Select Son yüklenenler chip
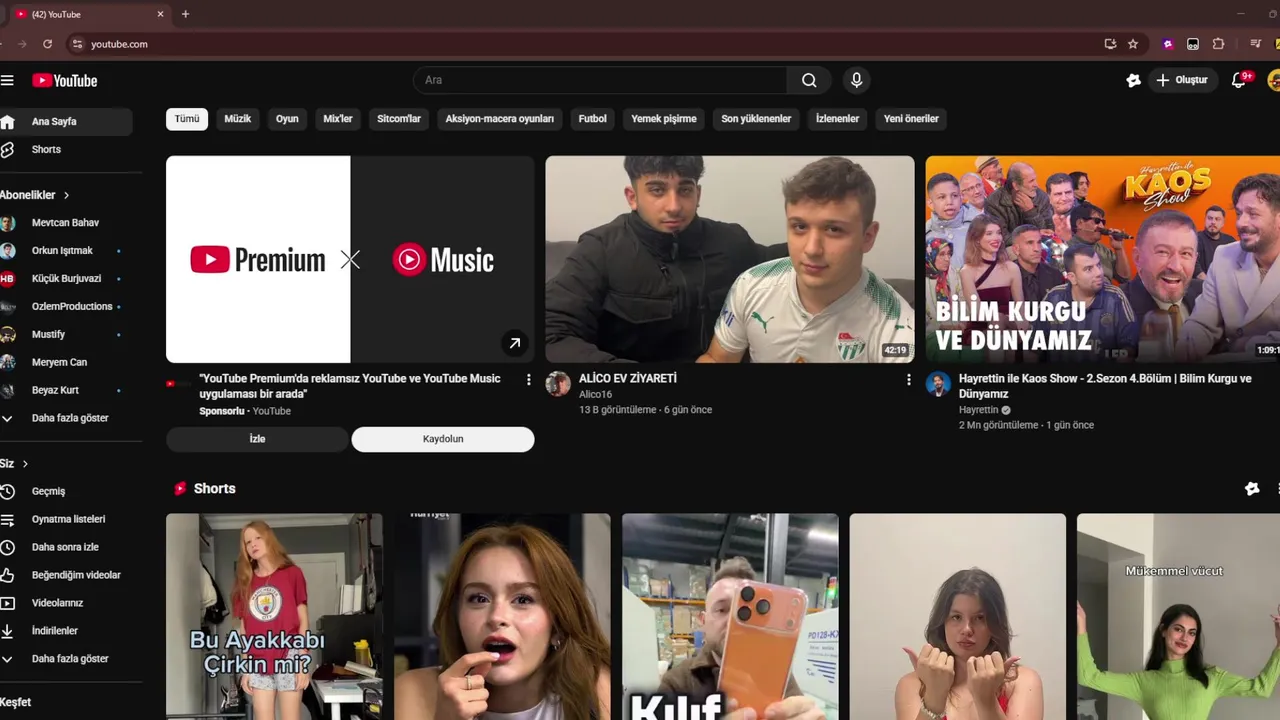1280x720 pixels. pos(756,119)
